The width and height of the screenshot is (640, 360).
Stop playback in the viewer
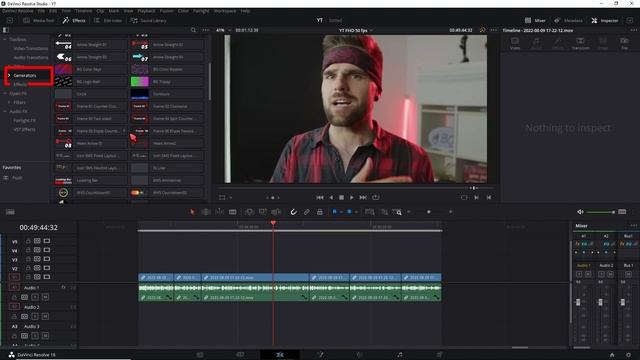tap(342, 198)
